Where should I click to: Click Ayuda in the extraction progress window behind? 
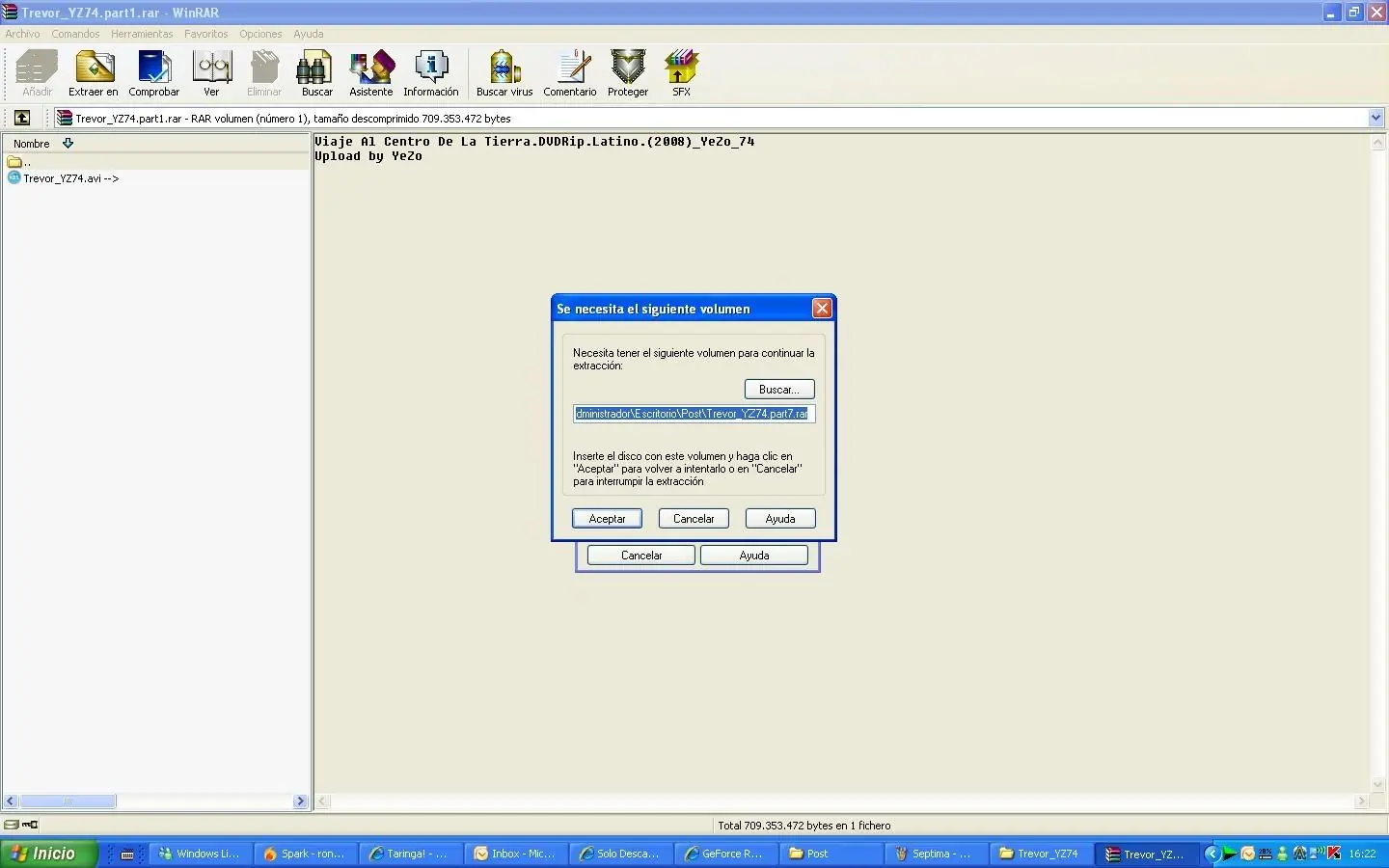pyautogui.click(x=754, y=556)
